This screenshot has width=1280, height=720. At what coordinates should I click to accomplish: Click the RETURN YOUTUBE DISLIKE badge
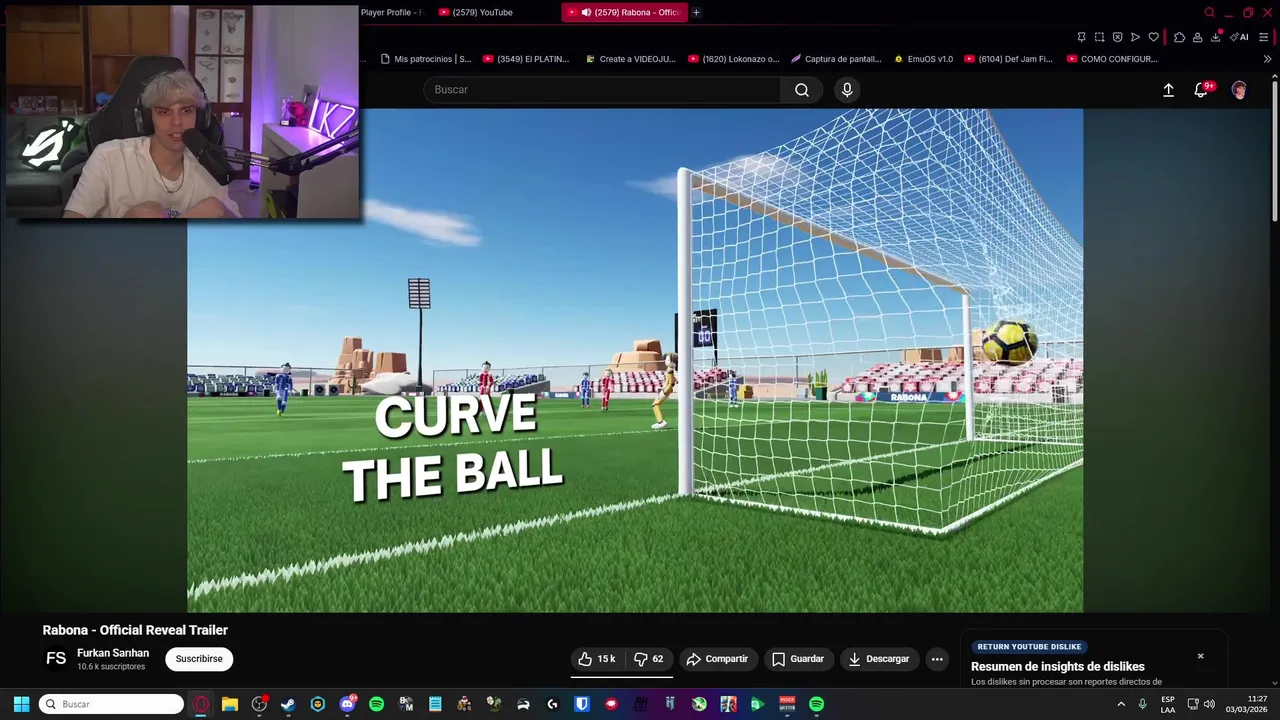[1029, 647]
